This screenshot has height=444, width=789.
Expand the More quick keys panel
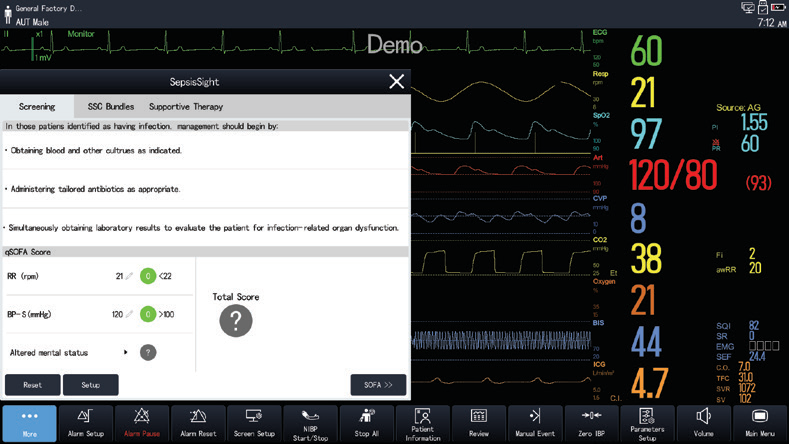(29, 423)
